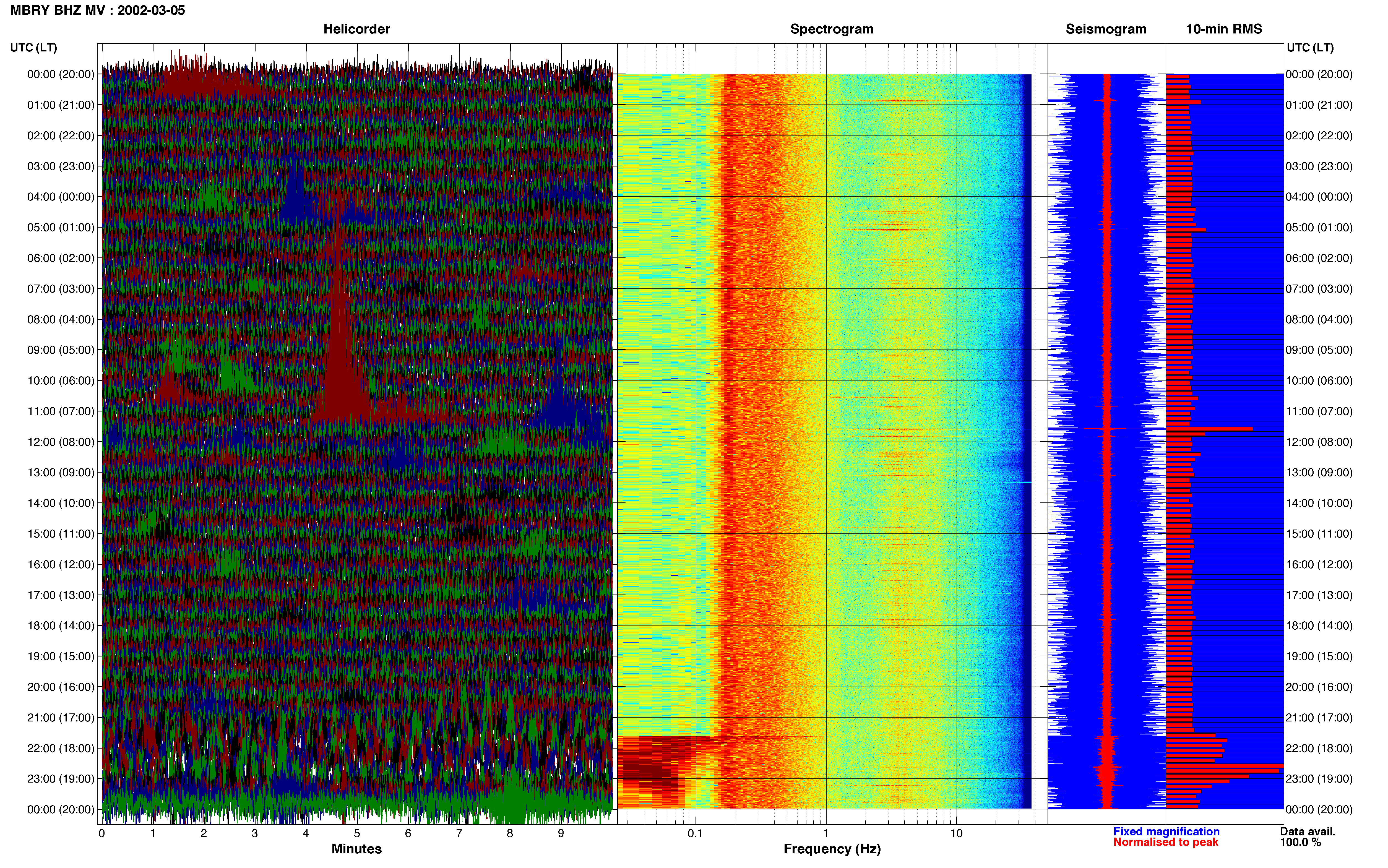This screenshot has height=868, width=1388.
Task: Click 23:00 (19:00) label beside the 10-min RMS
Action: tap(1319, 779)
